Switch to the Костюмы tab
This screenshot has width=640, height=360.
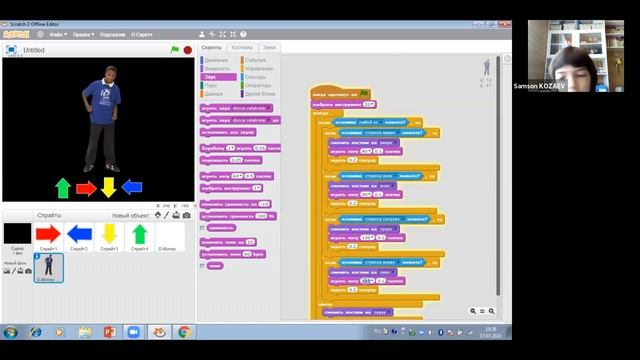pyautogui.click(x=242, y=47)
